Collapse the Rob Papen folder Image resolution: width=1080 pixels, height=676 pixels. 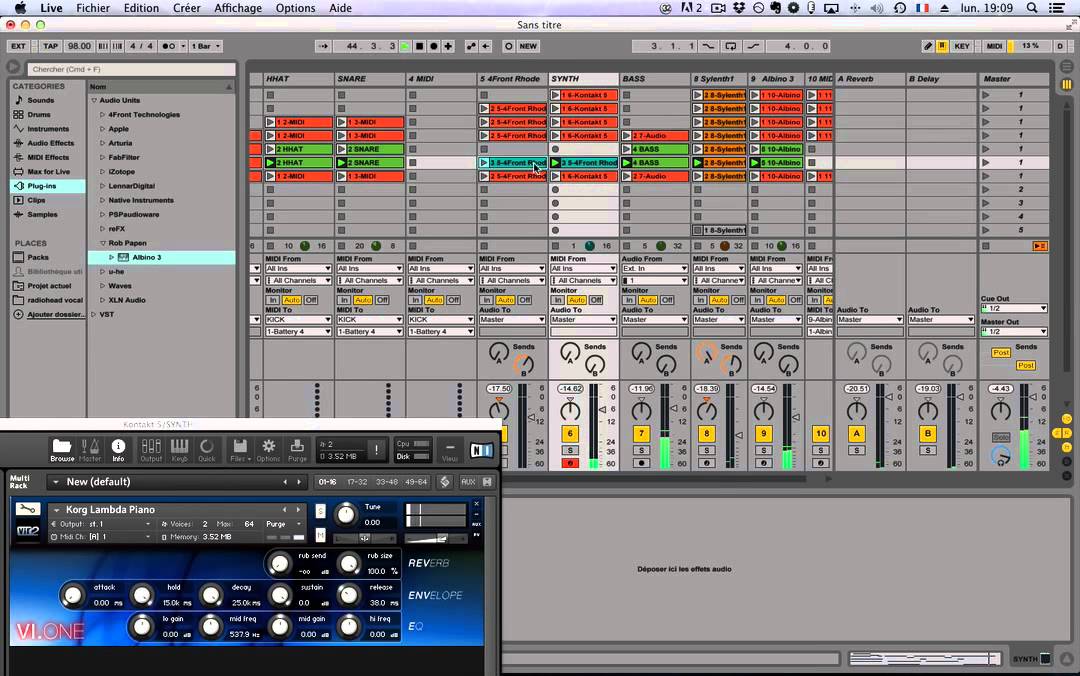103,243
